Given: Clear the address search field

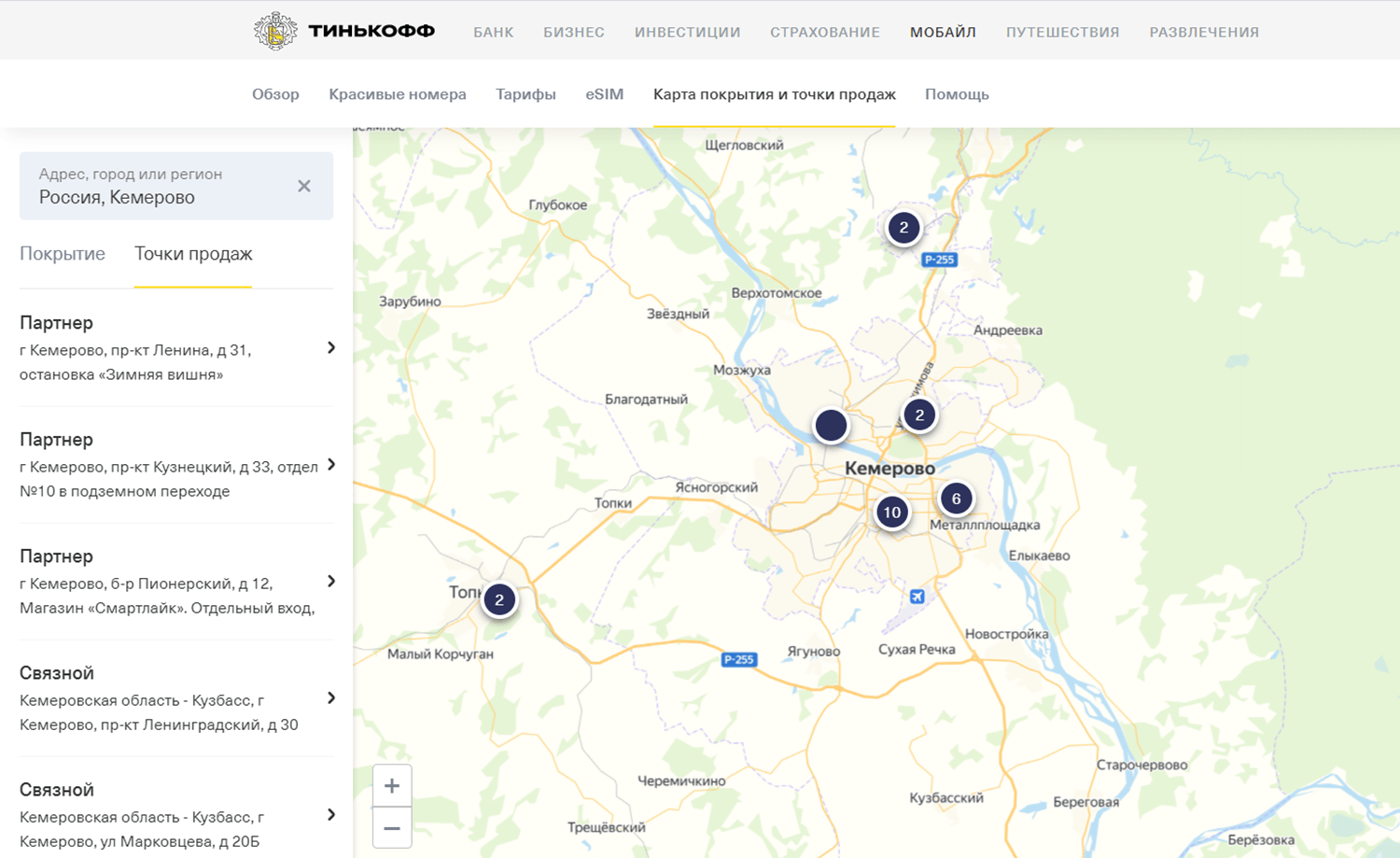Looking at the screenshot, I should (304, 186).
